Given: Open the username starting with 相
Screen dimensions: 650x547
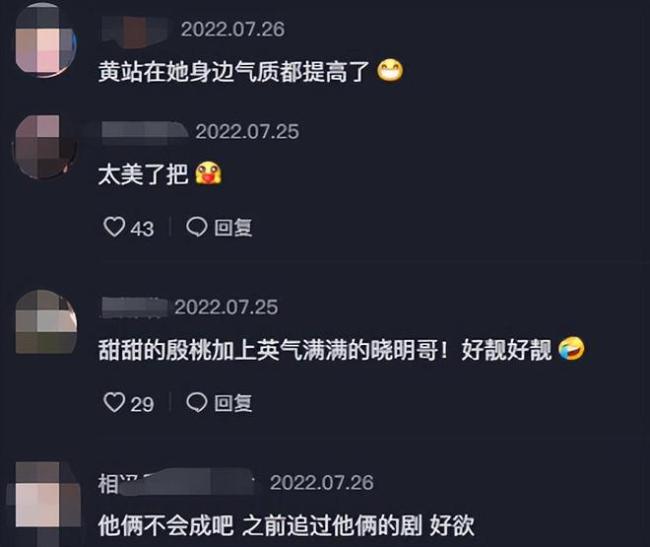Looking at the screenshot, I should [176, 482].
